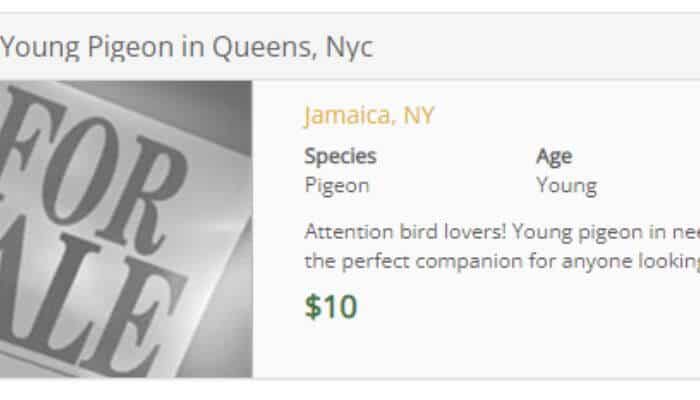Click the Age heading label
Screen dimensions: 700x400
pyautogui.click(x=554, y=156)
